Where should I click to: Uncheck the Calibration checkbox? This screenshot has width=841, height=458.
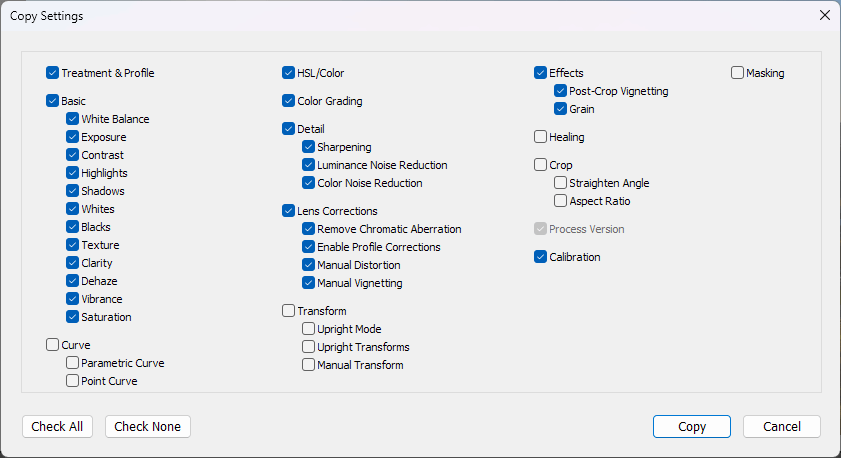[540, 256]
